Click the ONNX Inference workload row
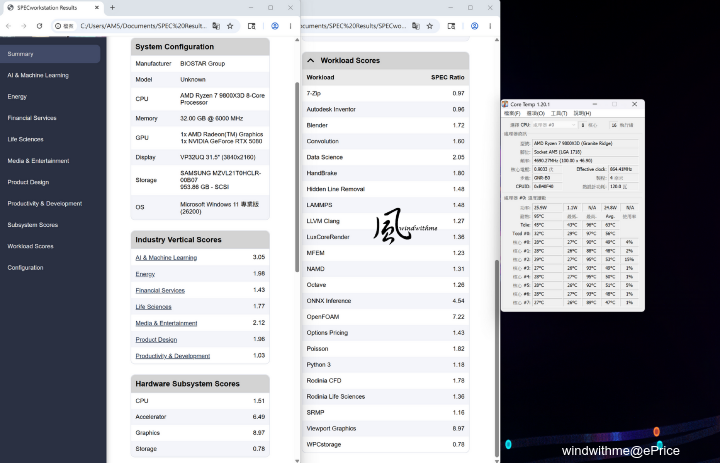Image resolution: width=720 pixels, height=463 pixels. [385, 301]
